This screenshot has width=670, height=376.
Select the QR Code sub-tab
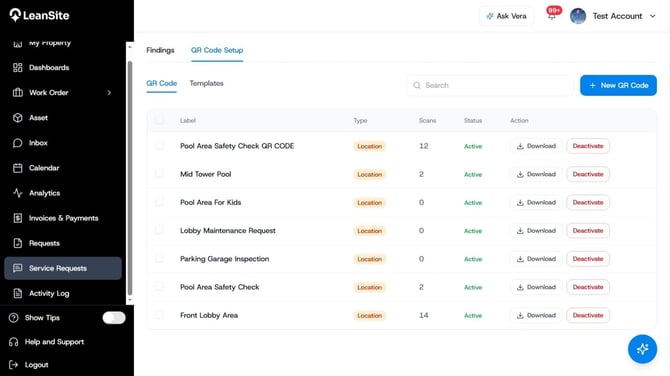tap(162, 83)
